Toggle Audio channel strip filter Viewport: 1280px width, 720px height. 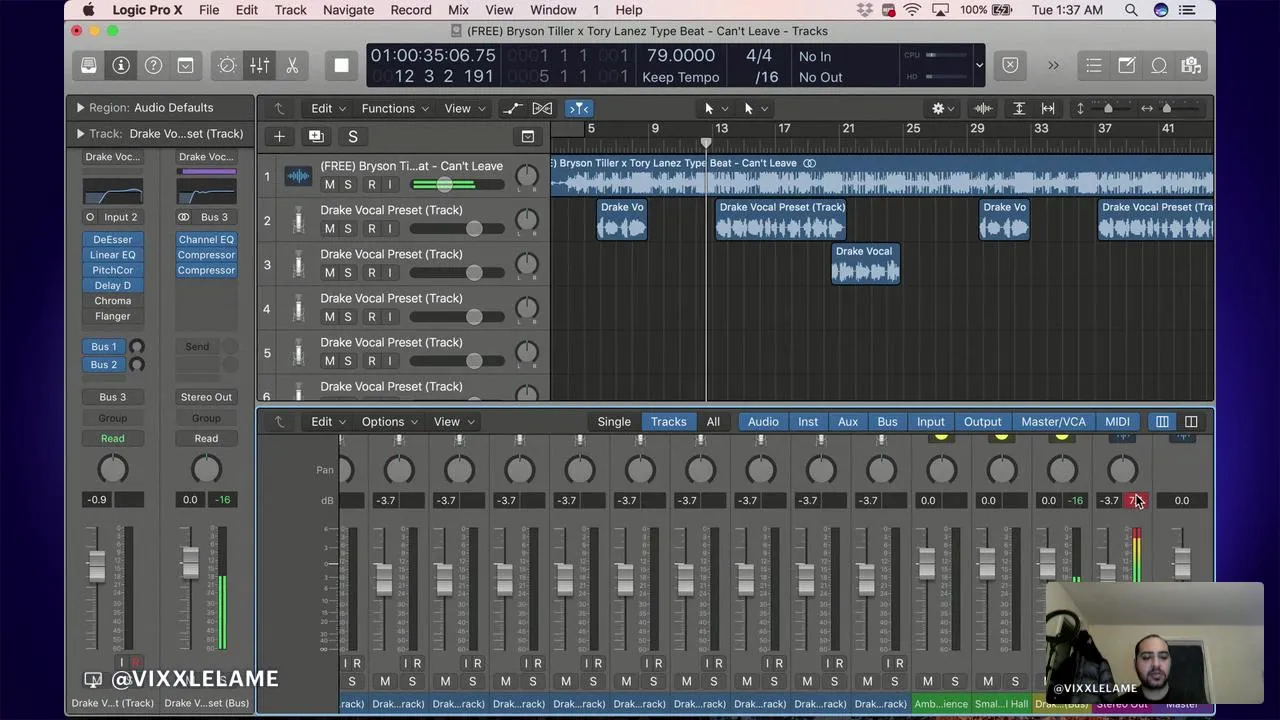[763, 421]
